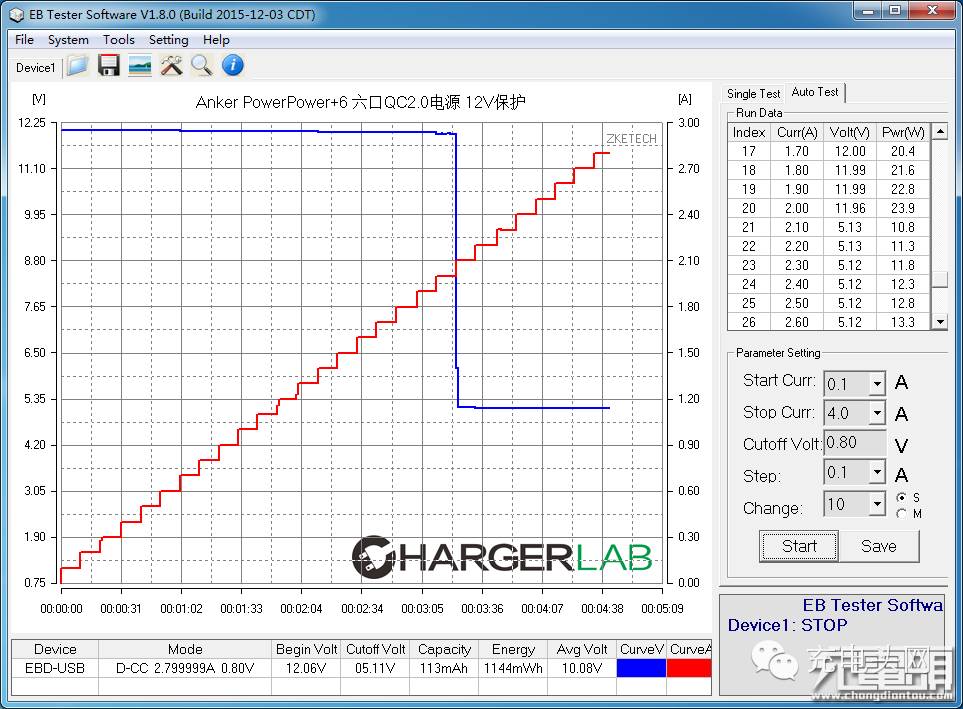The image size is (963, 709).
Task: Save data using the floppy disk icon
Action: click(x=109, y=66)
